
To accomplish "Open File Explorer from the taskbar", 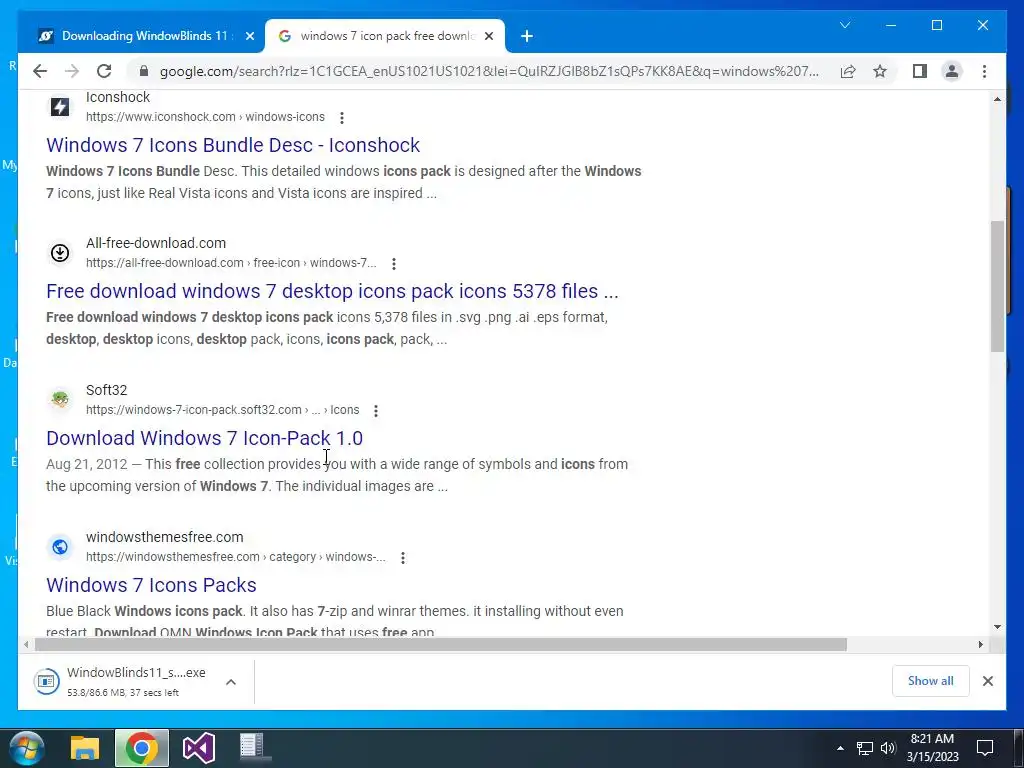I will point(84,748).
